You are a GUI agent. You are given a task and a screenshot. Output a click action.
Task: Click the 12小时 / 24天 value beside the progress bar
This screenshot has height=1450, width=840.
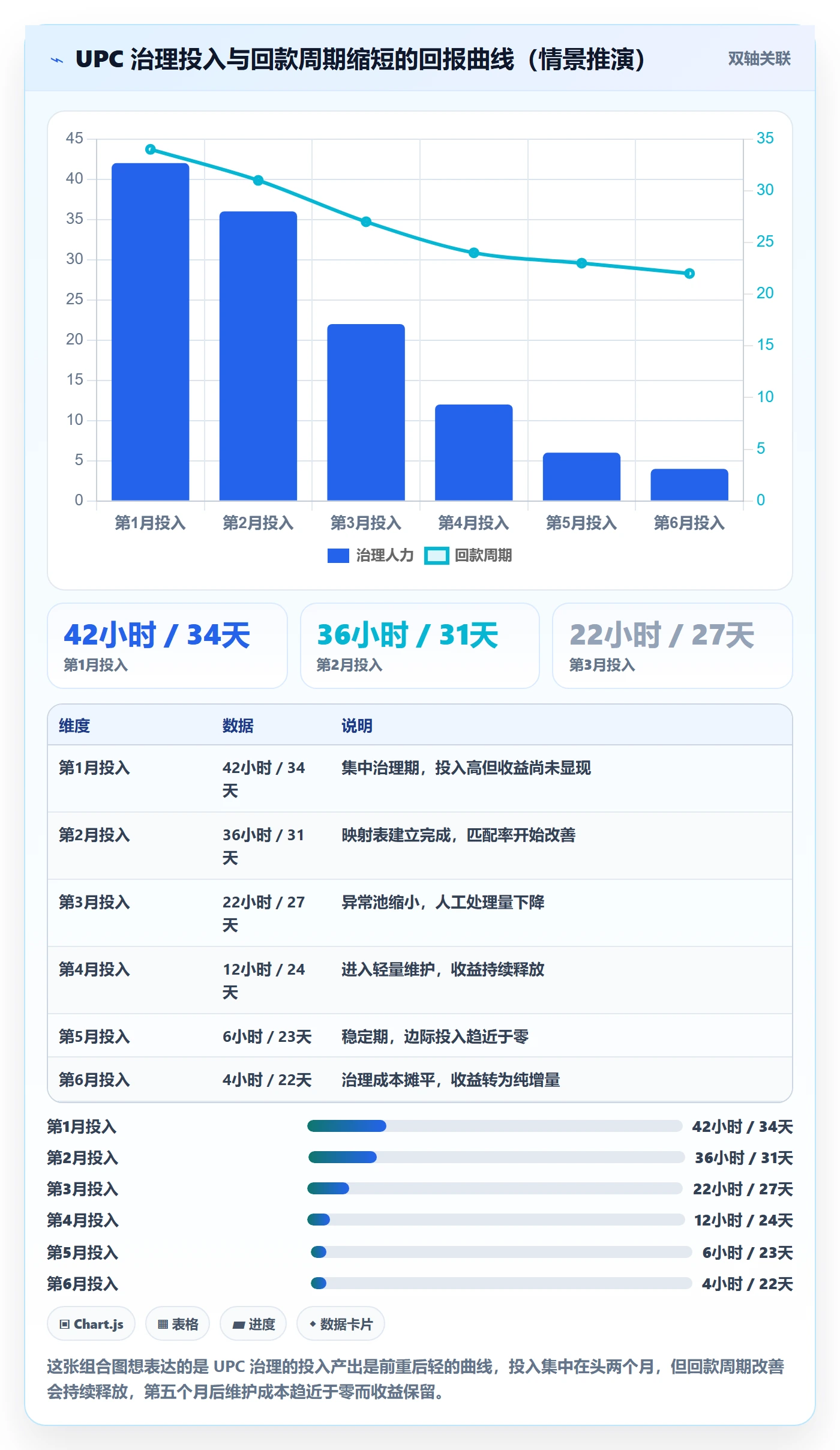743,1220
